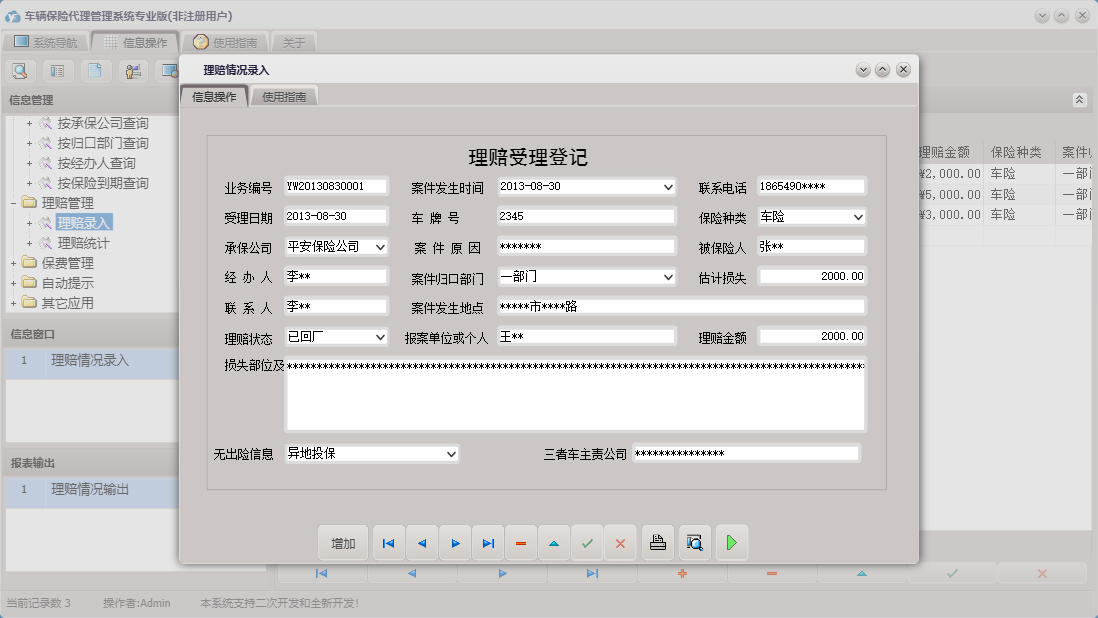Select 理赔统计 in the tree
Image resolution: width=1098 pixels, height=618 pixels.
coord(83,243)
